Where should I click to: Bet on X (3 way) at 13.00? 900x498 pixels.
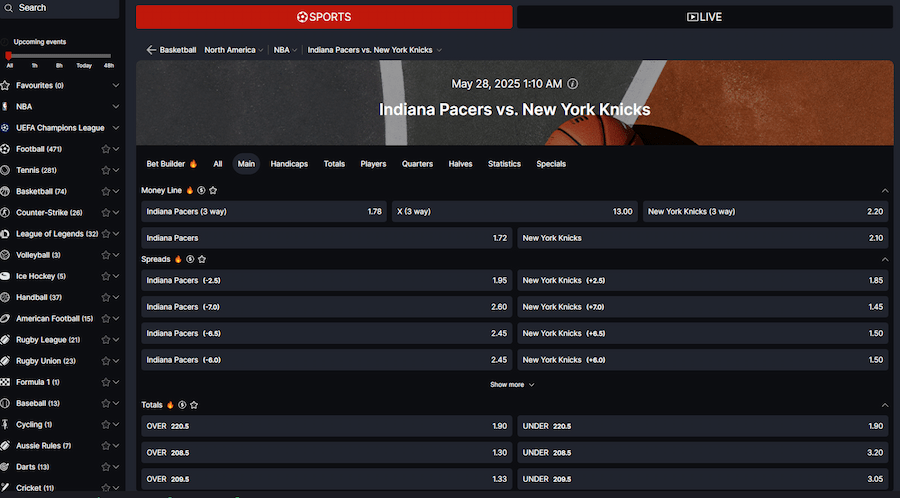pyautogui.click(x=515, y=212)
